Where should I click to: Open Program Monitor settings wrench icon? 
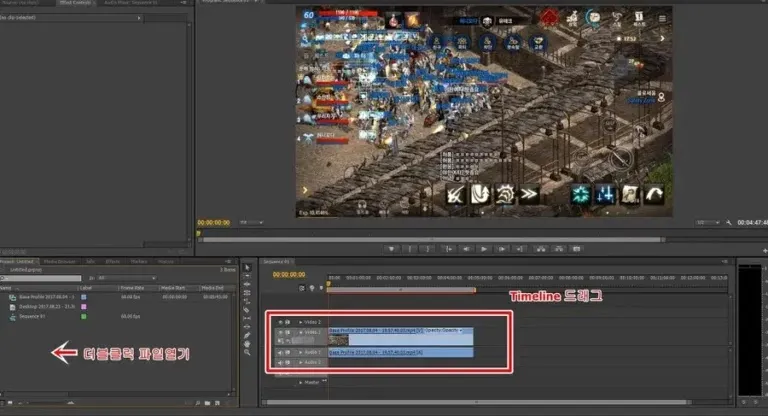[x=729, y=223]
